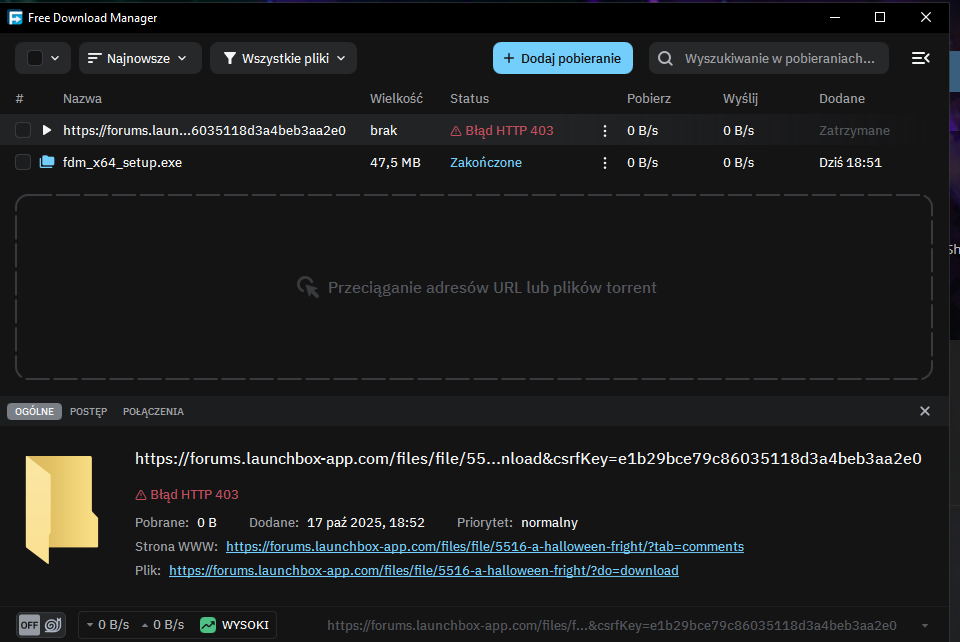Viewport: 960px width, 642px height.
Task: Open three-dot menu for the failed HTTP 403 download
Action: 603,130
